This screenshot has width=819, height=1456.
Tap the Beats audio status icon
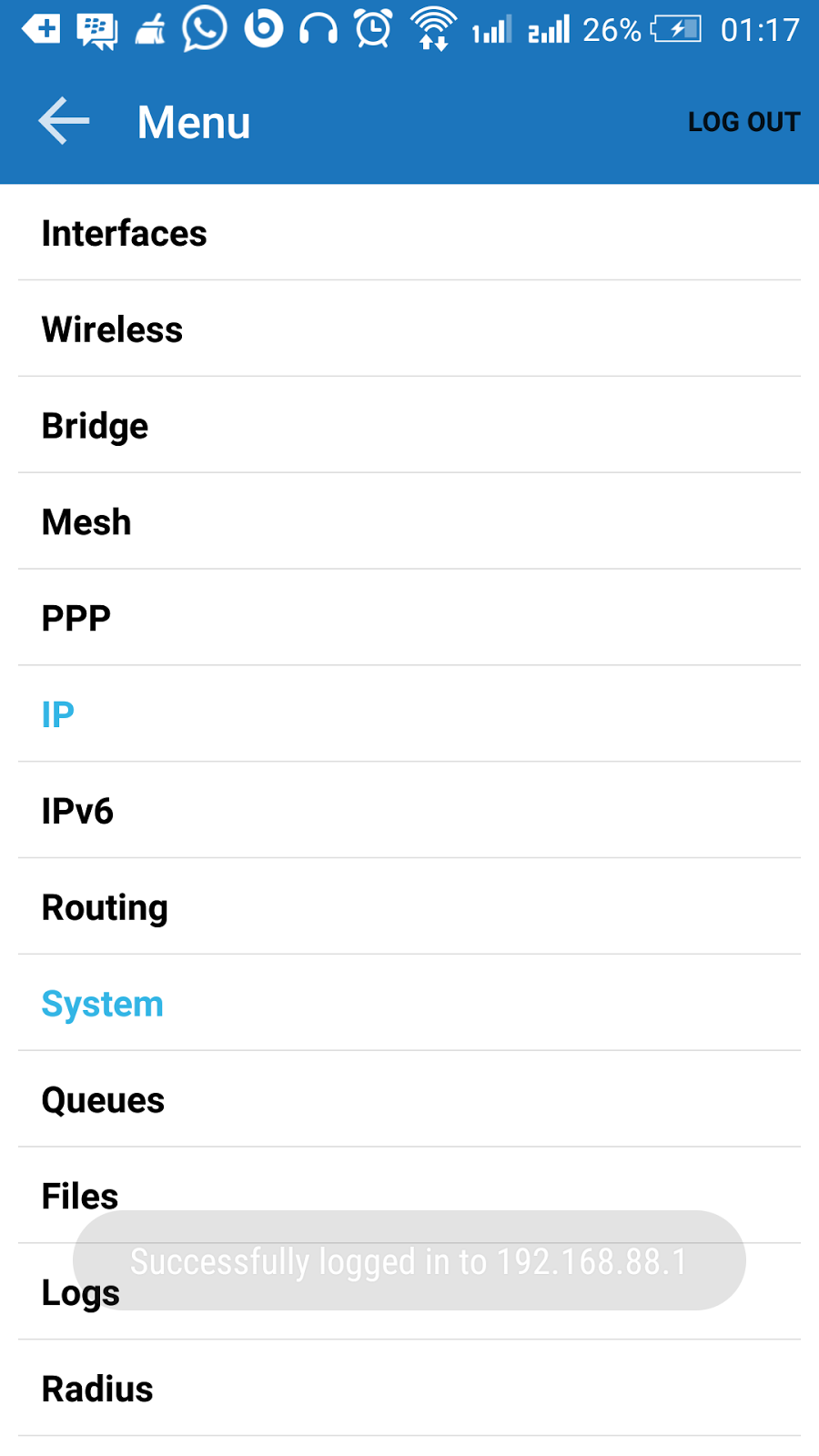click(x=263, y=29)
